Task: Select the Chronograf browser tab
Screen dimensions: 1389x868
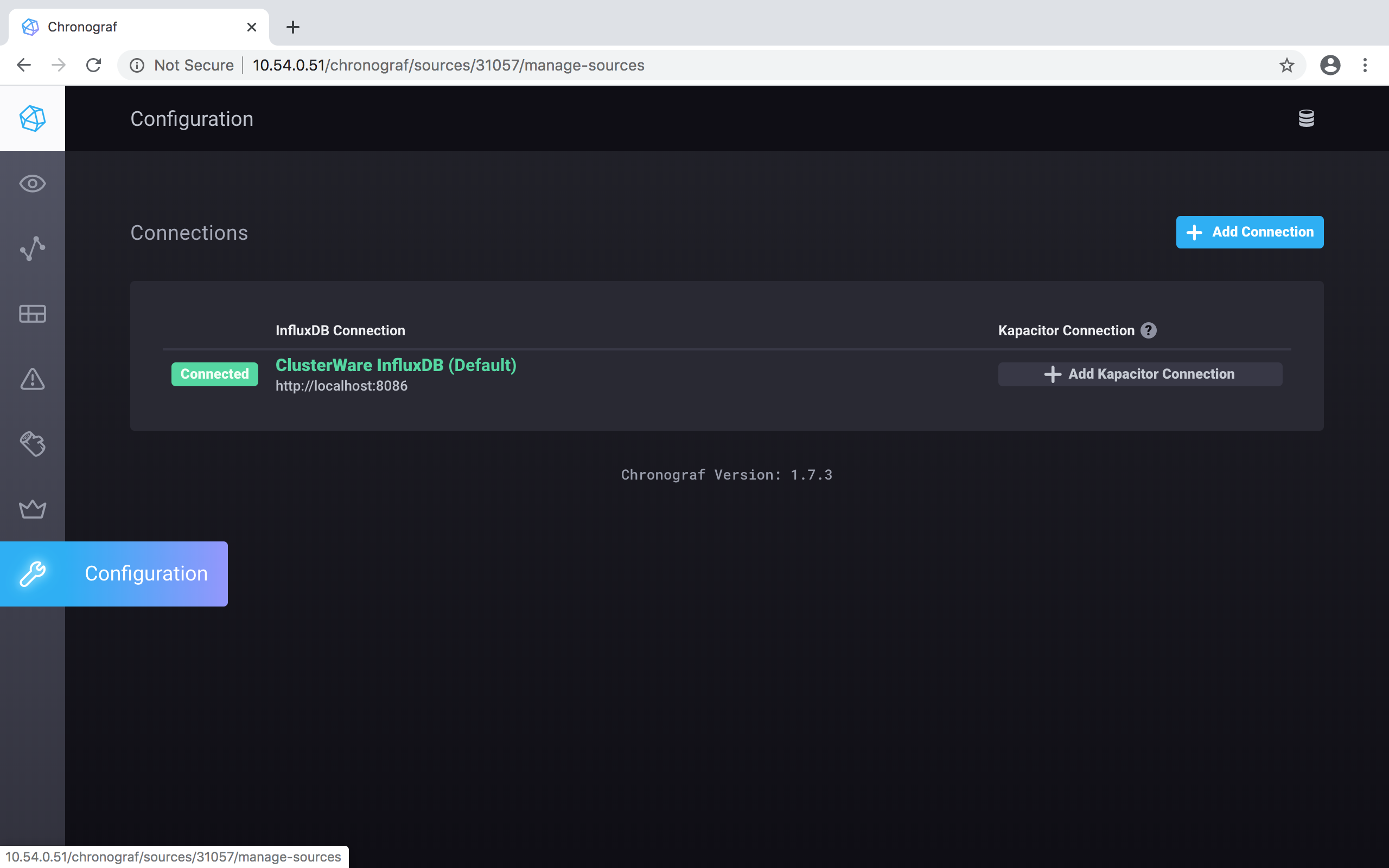Action: (138, 27)
